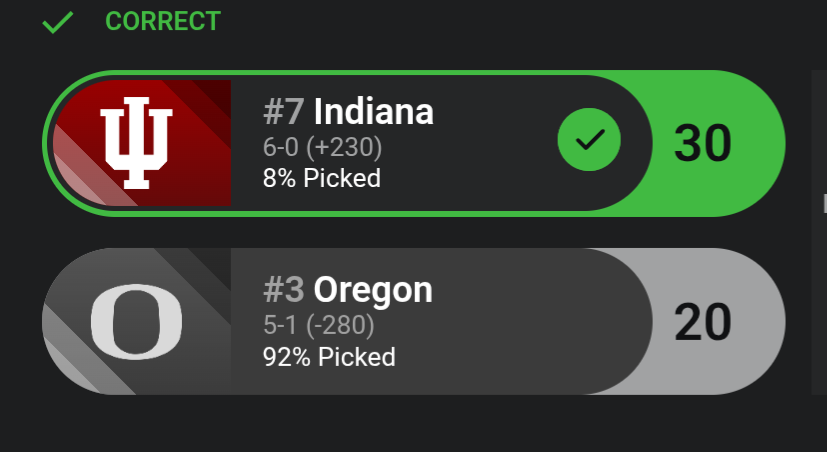Click Oregon's final score of 20

point(703,321)
